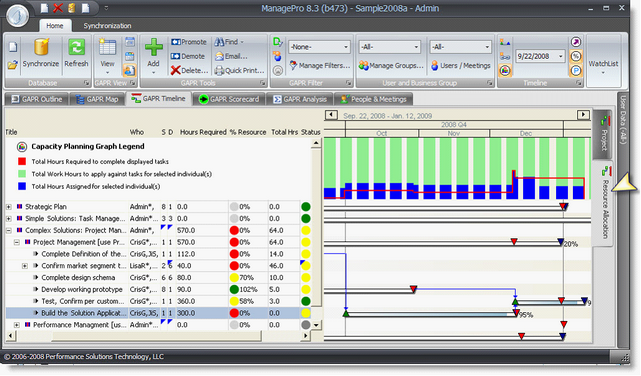Open the View table menu
The width and height of the screenshot is (641, 376).
click(x=108, y=56)
